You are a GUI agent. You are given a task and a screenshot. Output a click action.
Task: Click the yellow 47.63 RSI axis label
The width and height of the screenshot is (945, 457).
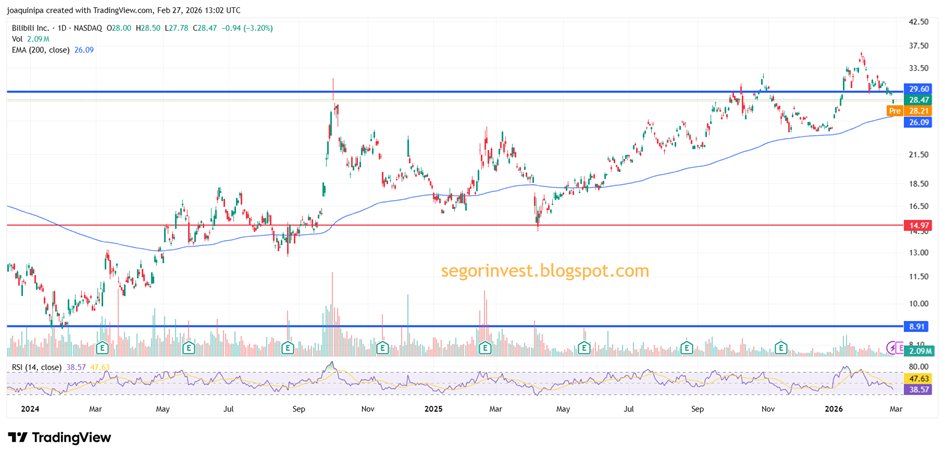[x=918, y=380]
